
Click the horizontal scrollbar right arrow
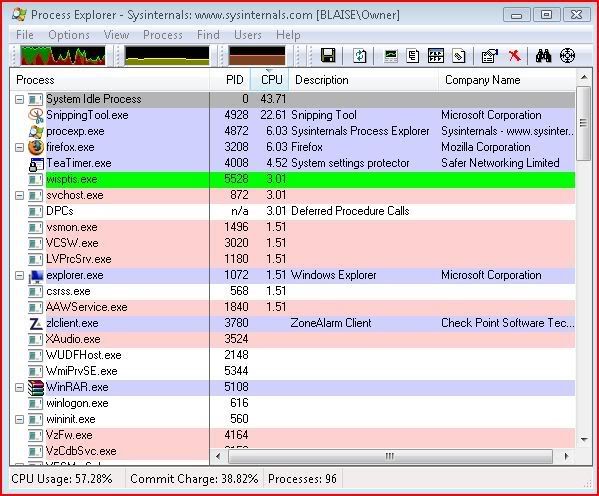pyautogui.click(x=567, y=456)
